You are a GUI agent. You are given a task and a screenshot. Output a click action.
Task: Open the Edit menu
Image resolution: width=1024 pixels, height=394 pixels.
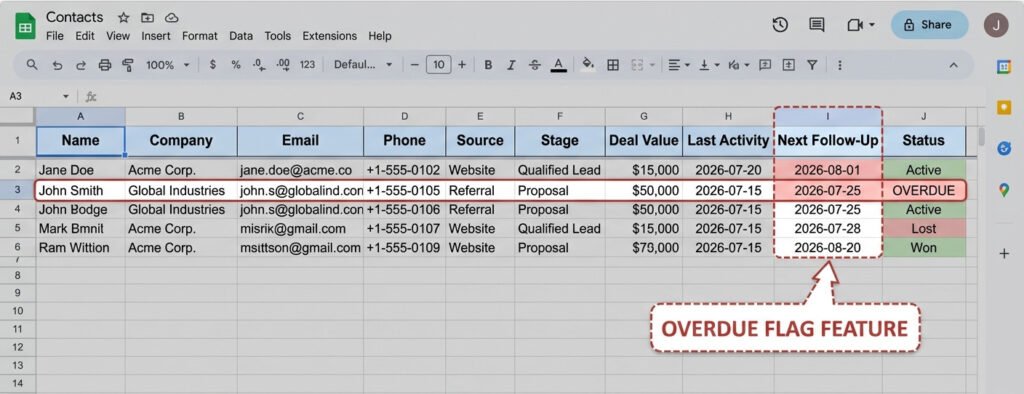pos(85,36)
